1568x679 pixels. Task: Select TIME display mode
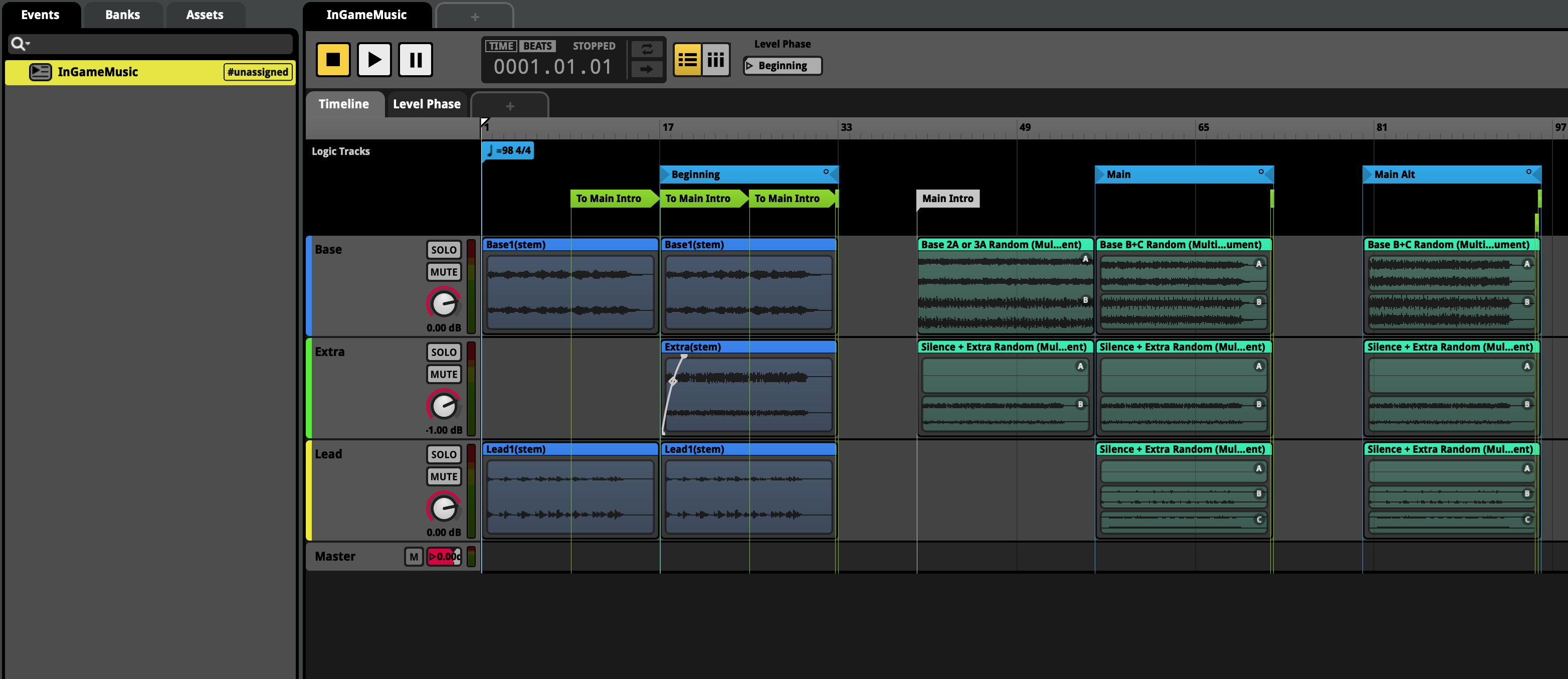click(x=501, y=46)
